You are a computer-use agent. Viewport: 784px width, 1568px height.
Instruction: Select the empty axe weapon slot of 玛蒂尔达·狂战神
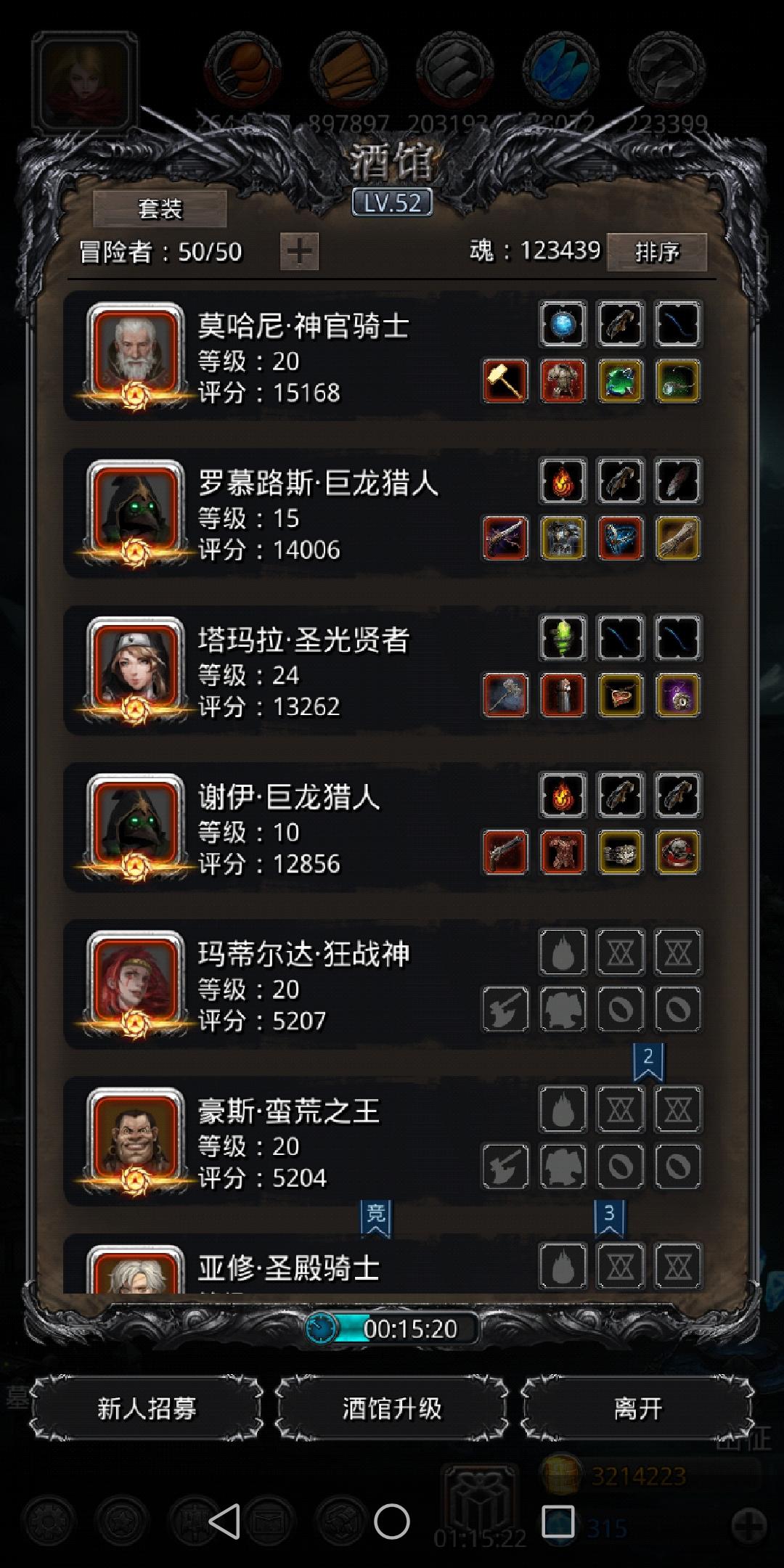coord(505,1009)
